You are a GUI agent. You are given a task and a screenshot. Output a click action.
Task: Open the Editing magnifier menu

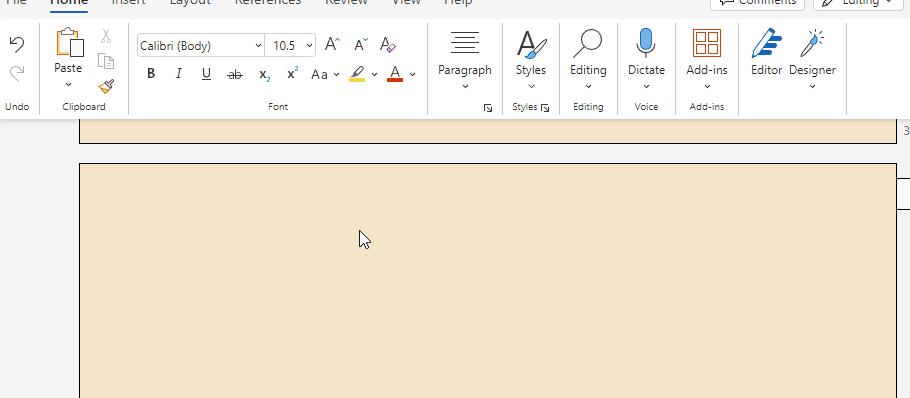coord(588,61)
